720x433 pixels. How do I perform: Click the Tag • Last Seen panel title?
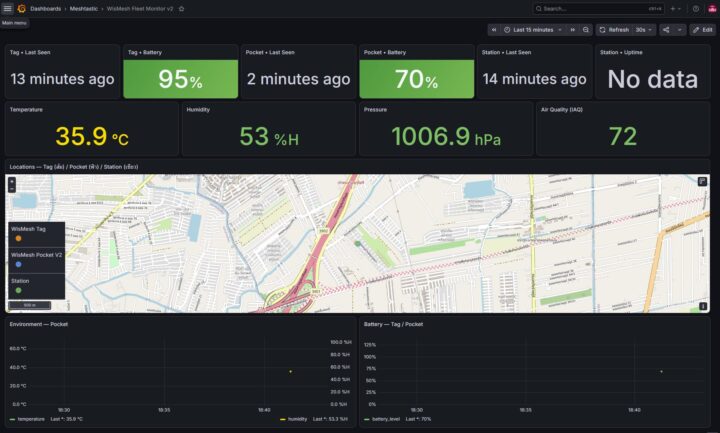point(30,52)
